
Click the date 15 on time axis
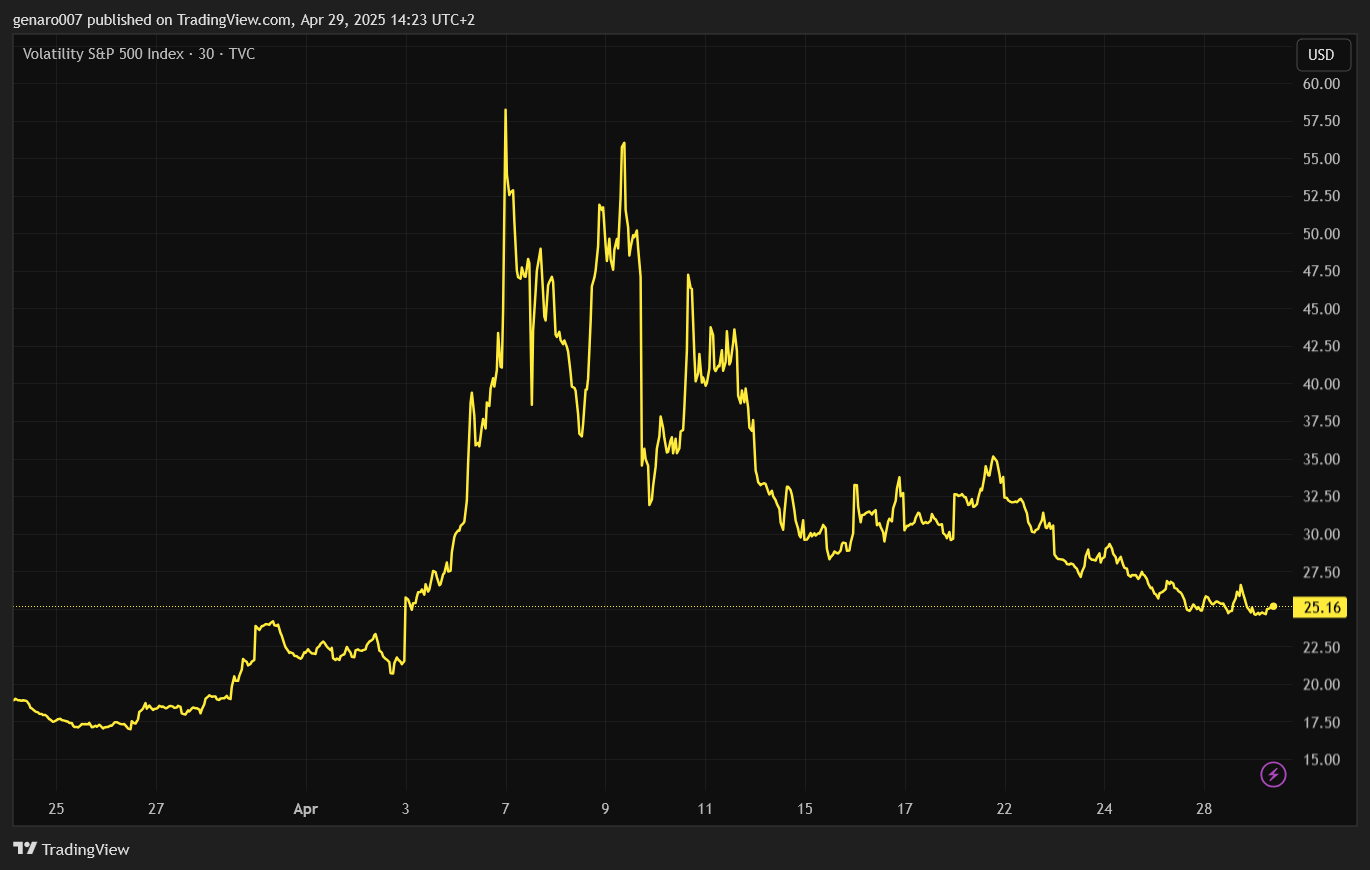pos(805,809)
